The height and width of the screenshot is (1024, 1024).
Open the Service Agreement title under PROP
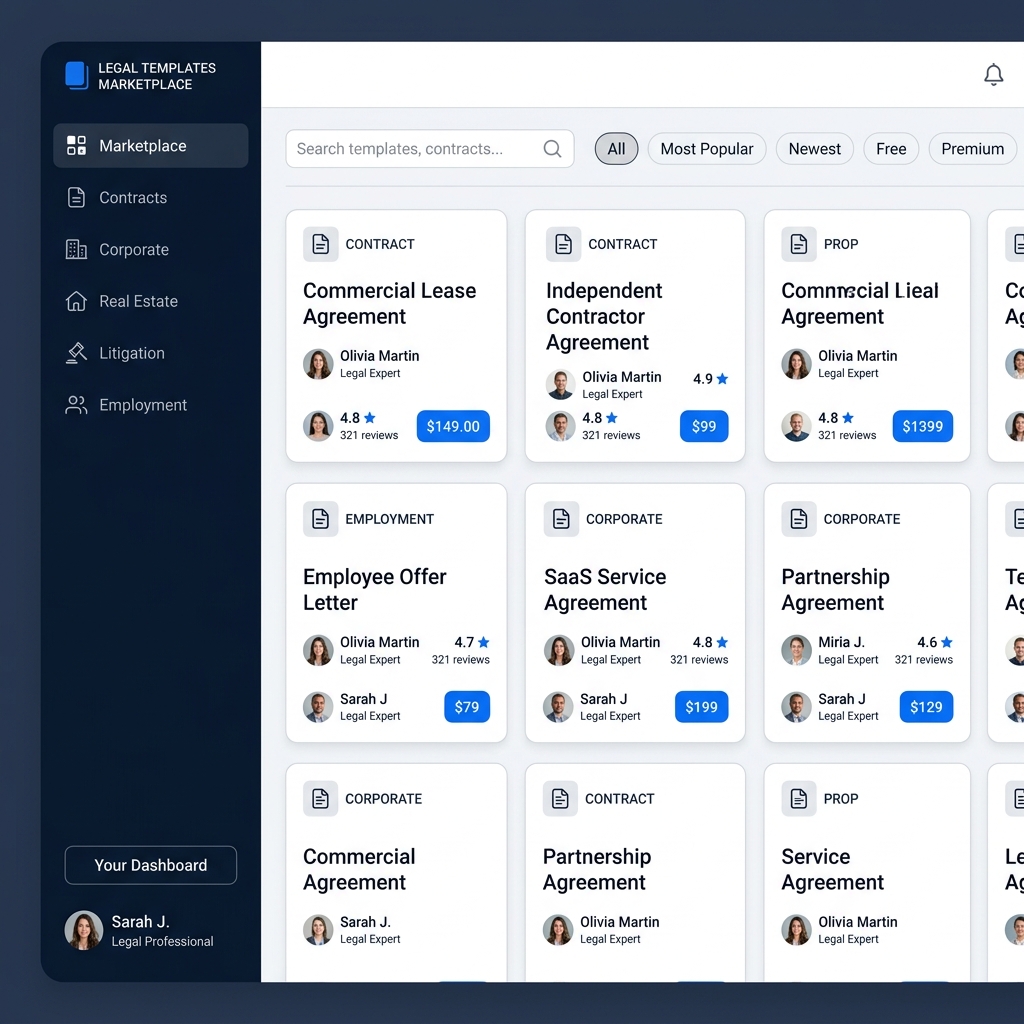point(832,869)
